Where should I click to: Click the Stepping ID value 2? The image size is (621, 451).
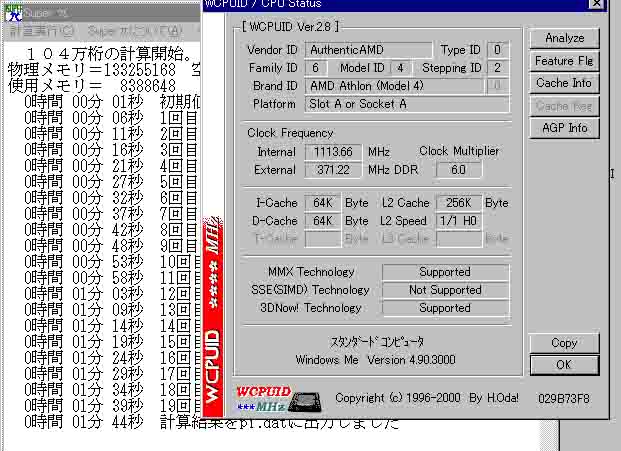497,68
